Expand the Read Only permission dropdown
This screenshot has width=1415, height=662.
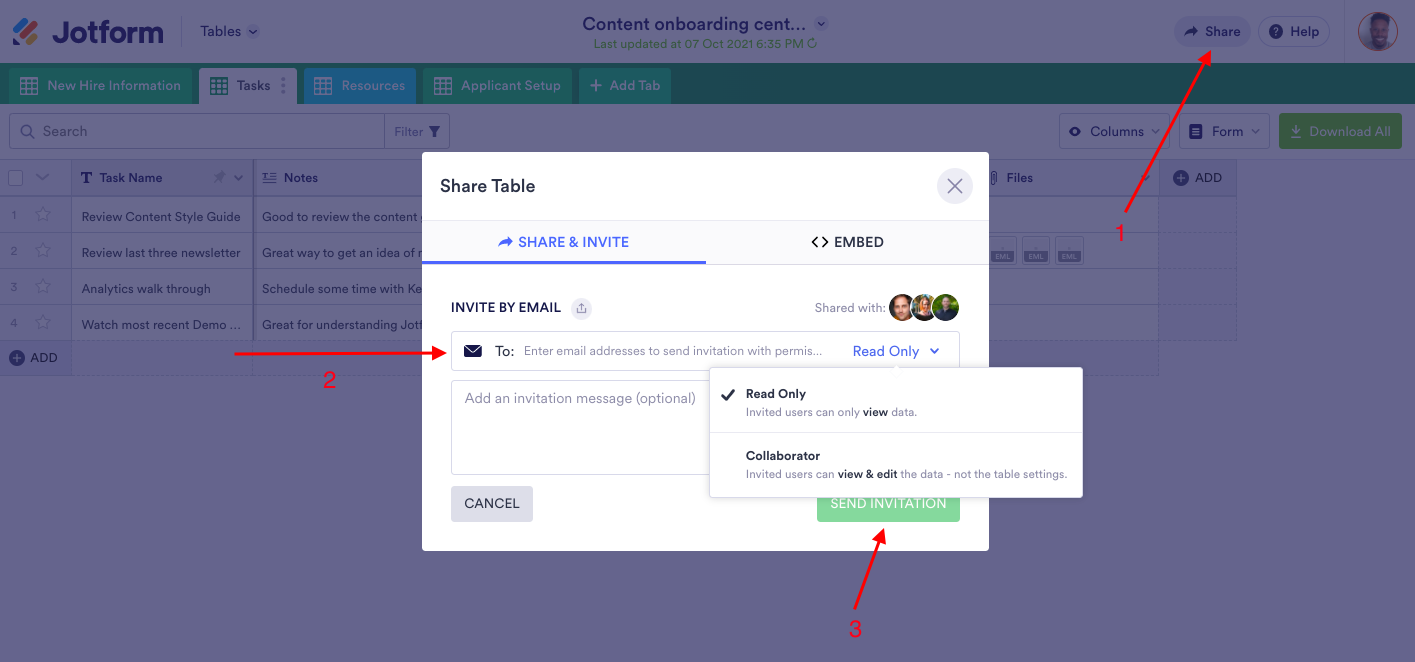pyautogui.click(x=896, y=351)
